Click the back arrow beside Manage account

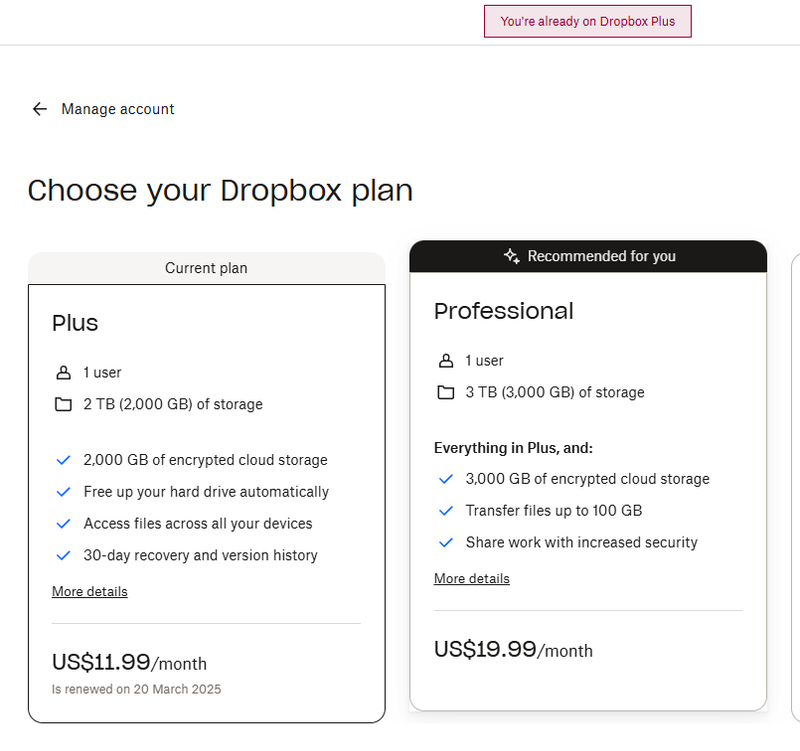[40, 109]
